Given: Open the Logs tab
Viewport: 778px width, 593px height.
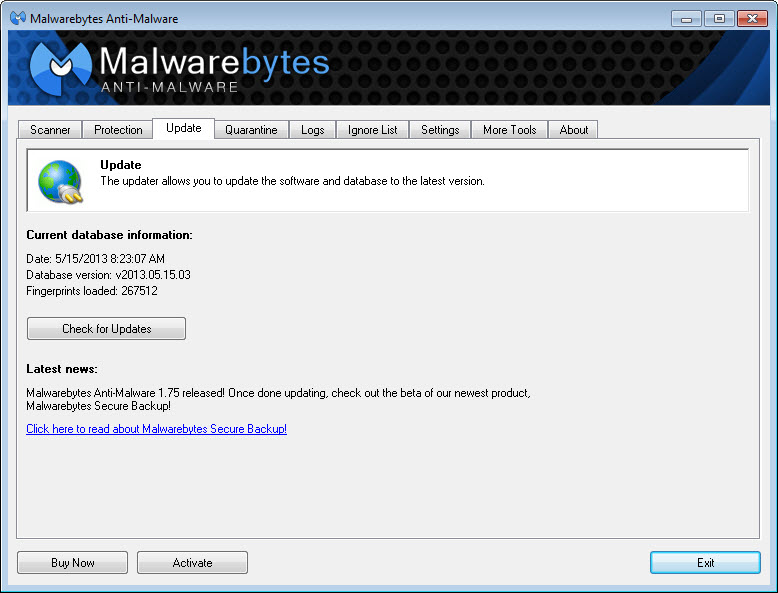Looking at the screenshot, I should [x=313, y=130].
